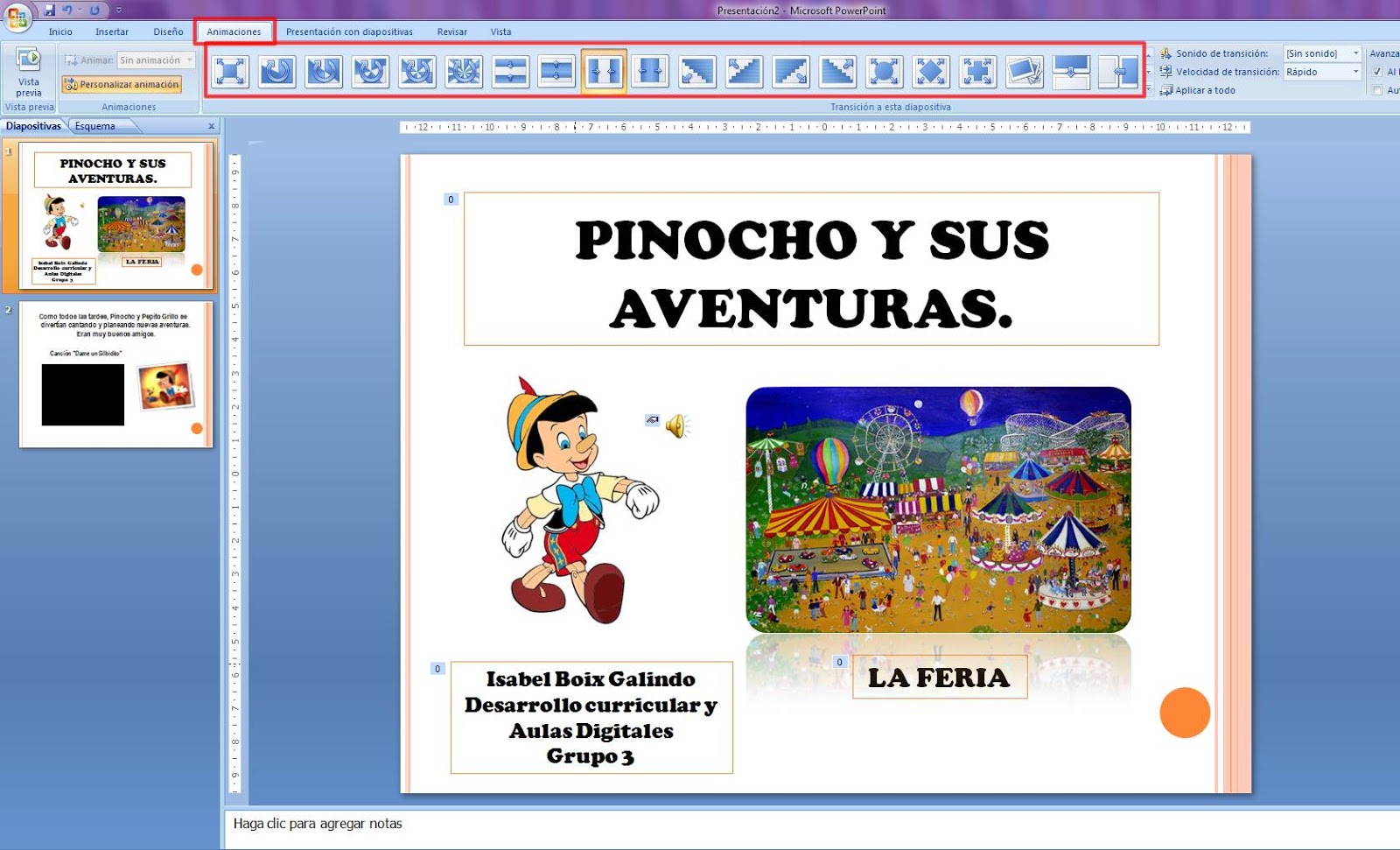Select the orange circle shape on slide
The image size is (1400, 850).
click(x=1185, y=713)
